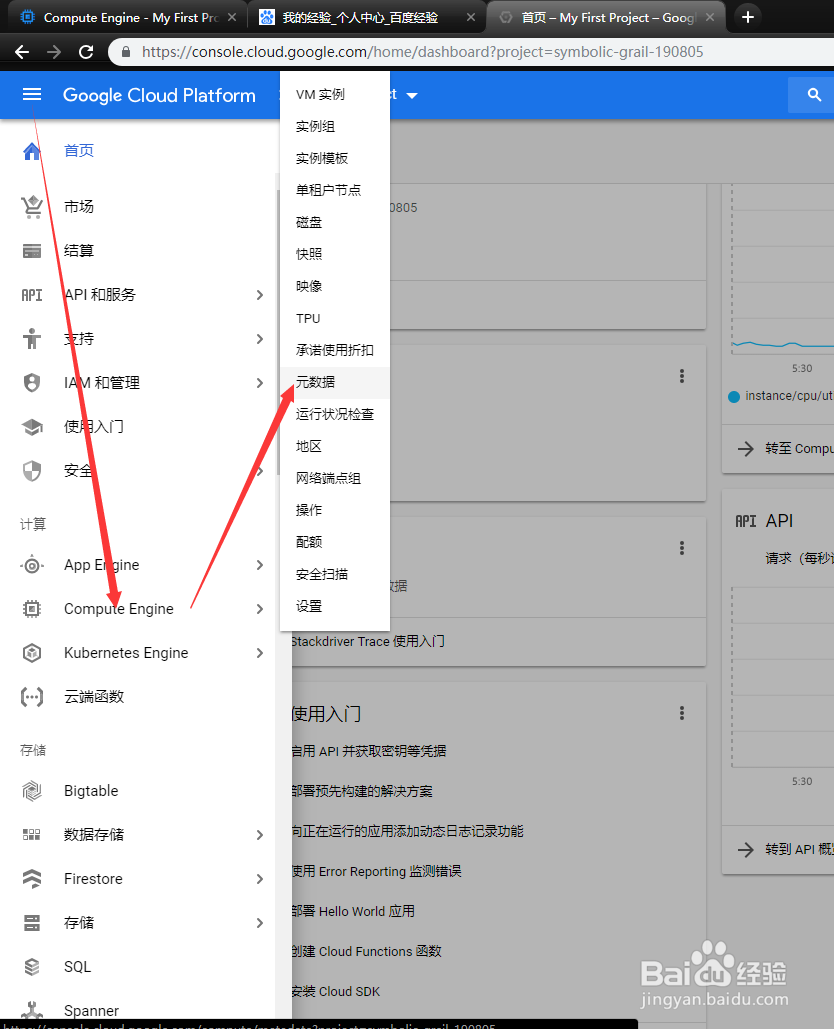Screen dimensions: 834x1029
Task: Select 运行状况检查 from submenu
Action: pos(335,414)
